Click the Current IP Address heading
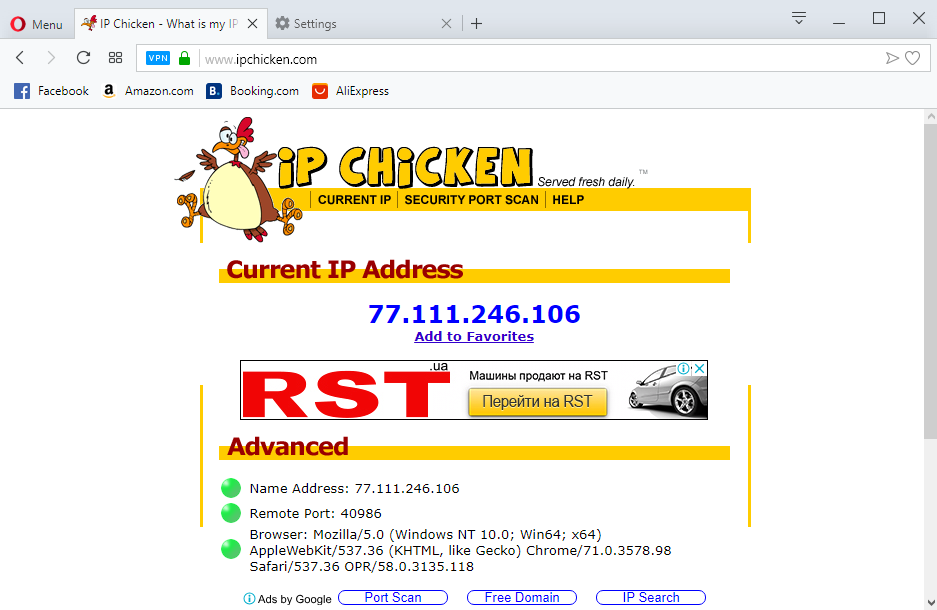Viewport: 937px width, 610px height. coord(344,269)
